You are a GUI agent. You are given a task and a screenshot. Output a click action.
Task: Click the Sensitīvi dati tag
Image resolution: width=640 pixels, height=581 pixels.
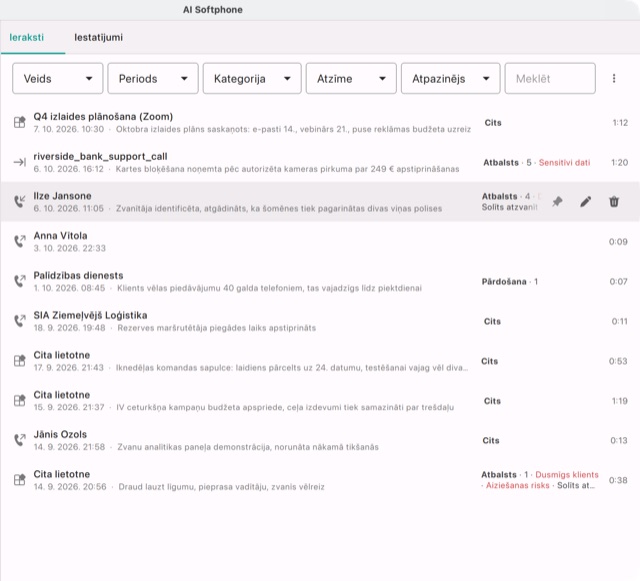(x=564, y=163)
